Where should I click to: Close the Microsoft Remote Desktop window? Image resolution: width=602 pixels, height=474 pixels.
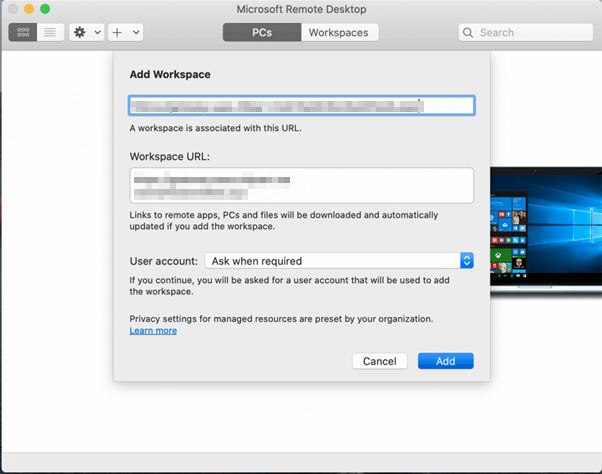click(x=11, y=9)
